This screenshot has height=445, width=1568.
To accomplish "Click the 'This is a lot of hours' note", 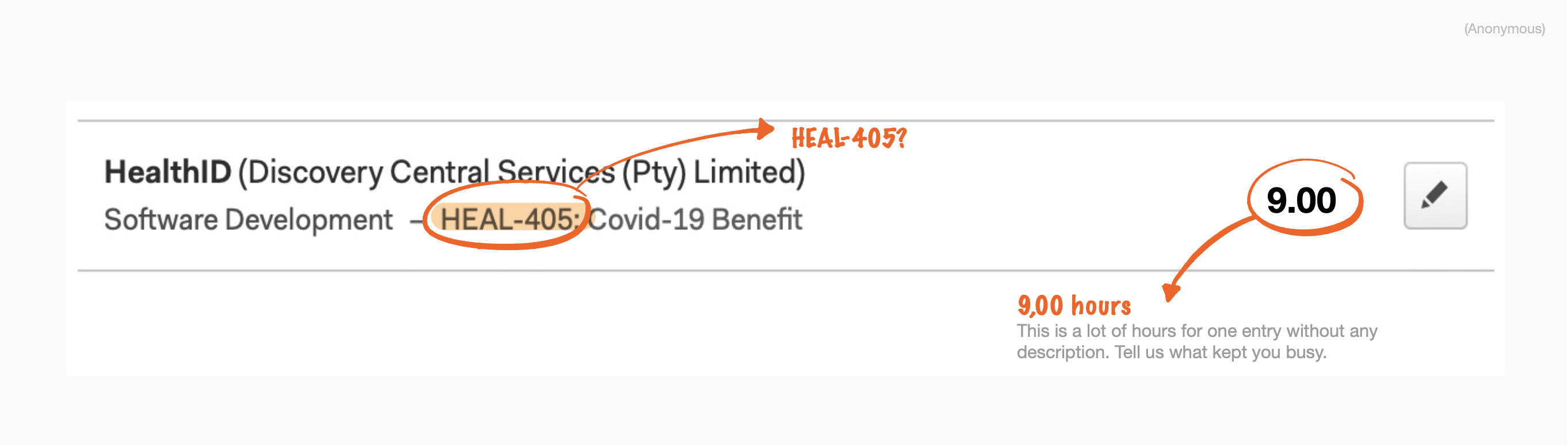I will pos(1198,331).
